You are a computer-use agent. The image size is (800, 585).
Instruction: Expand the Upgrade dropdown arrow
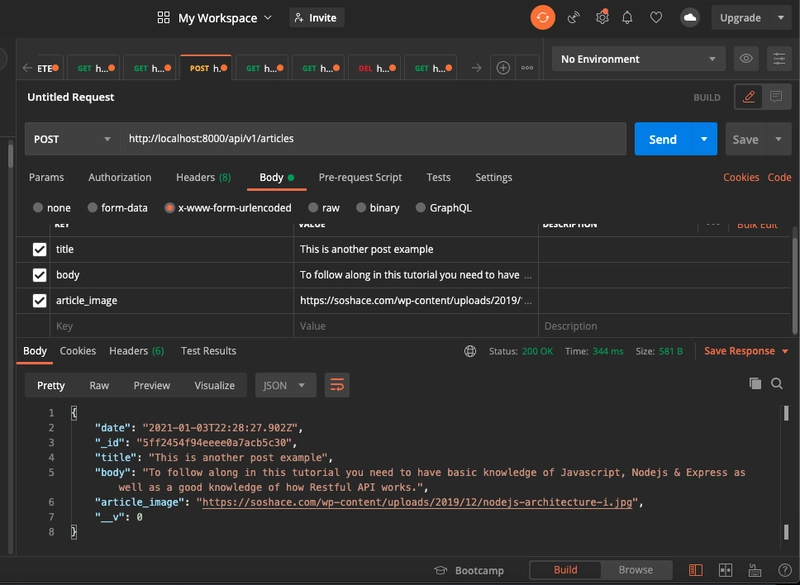click(x=781, y=18)
